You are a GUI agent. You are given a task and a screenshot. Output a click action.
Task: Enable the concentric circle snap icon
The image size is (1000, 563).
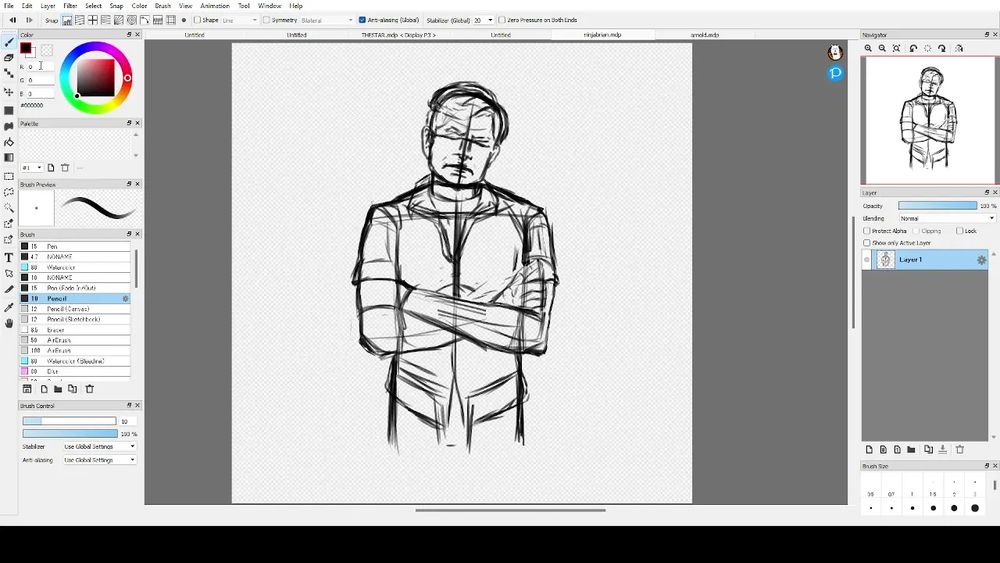(132, 20)
